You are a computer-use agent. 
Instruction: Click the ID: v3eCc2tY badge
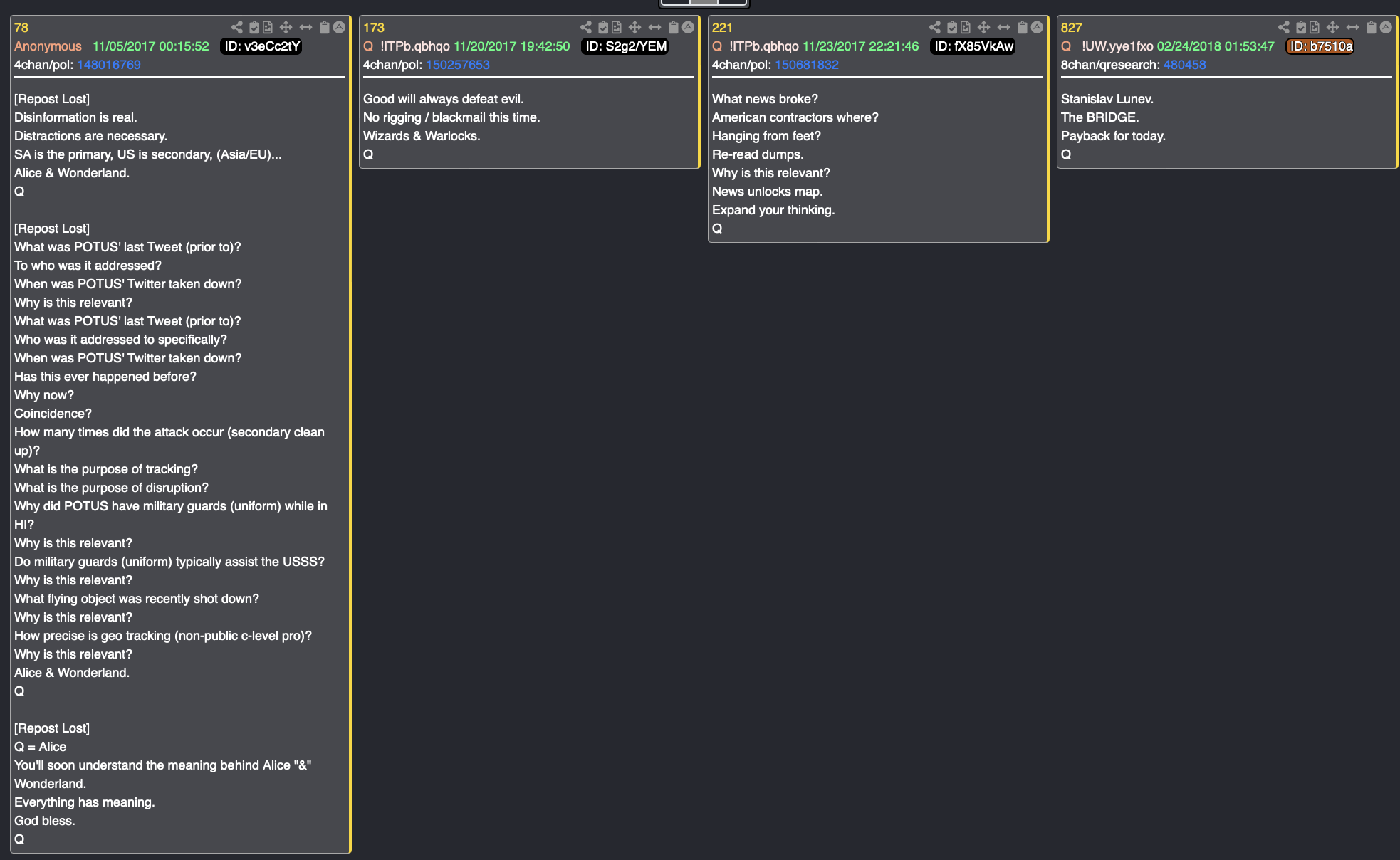click(x=262, y=46)
